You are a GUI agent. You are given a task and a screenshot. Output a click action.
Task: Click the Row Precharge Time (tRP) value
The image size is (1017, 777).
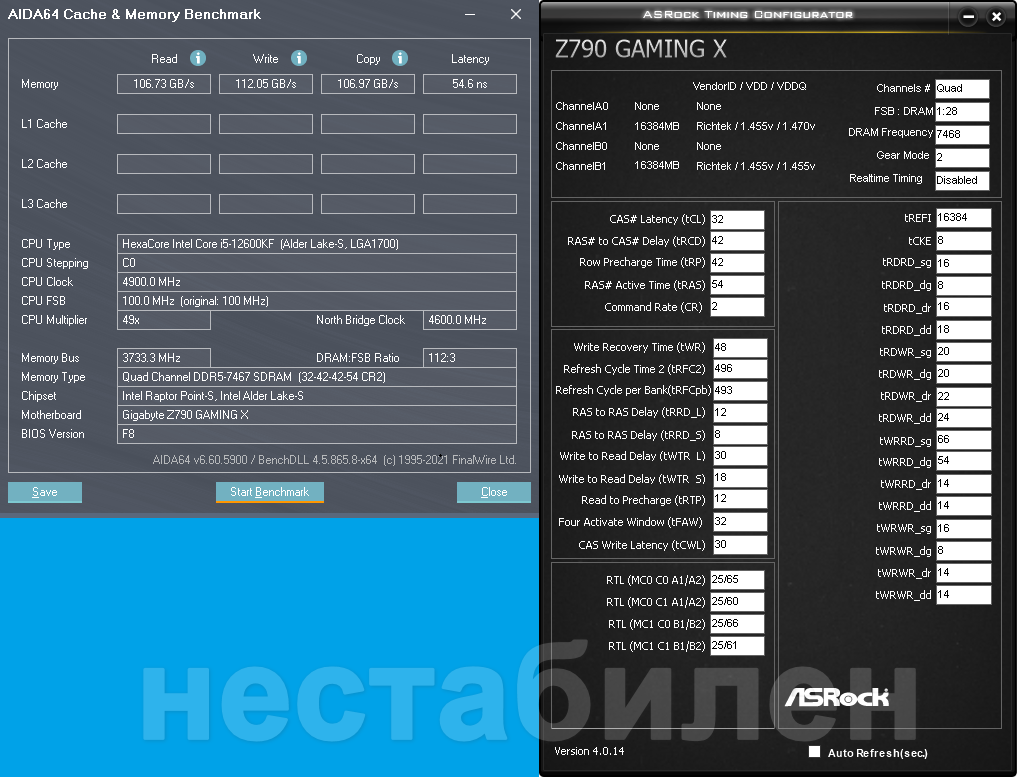tap(737, 263)
